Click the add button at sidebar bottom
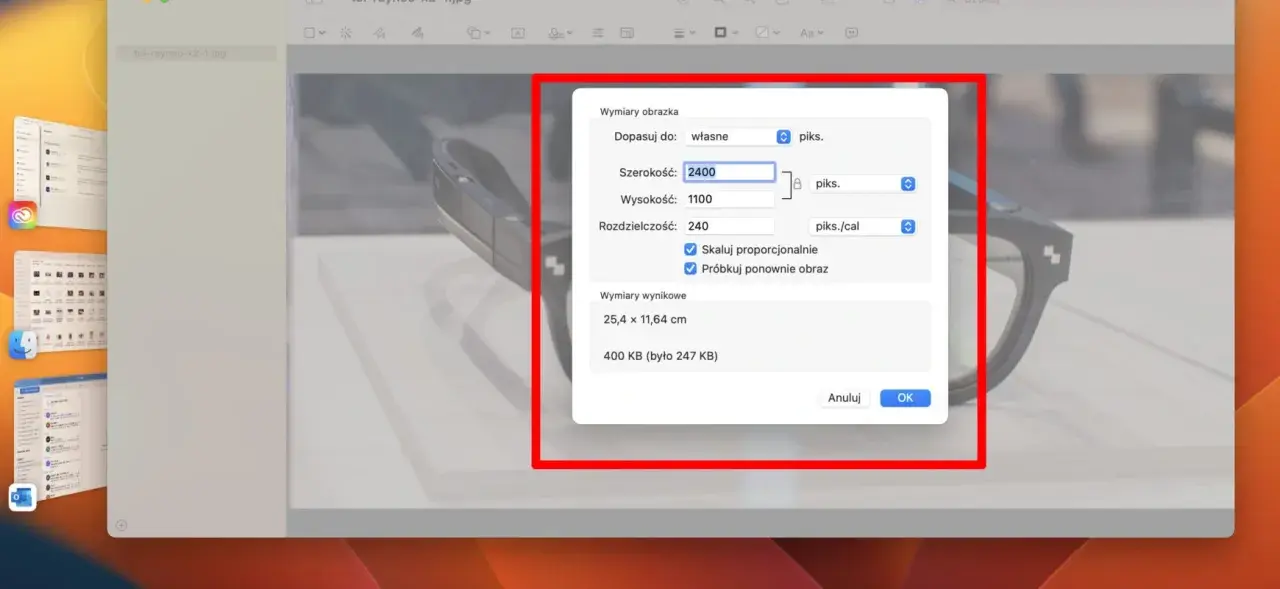 (121, 525)
